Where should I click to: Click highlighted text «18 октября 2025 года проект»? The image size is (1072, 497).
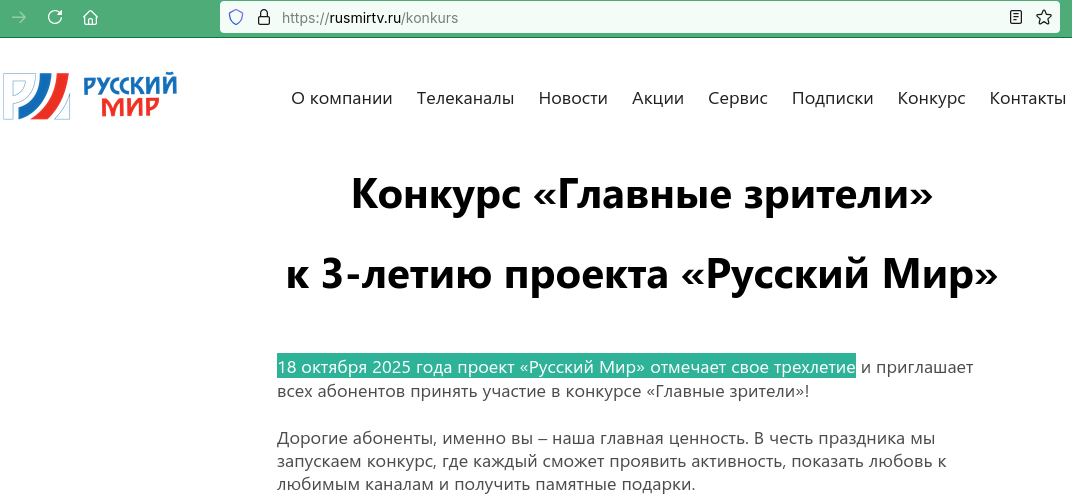coord(396,367)
